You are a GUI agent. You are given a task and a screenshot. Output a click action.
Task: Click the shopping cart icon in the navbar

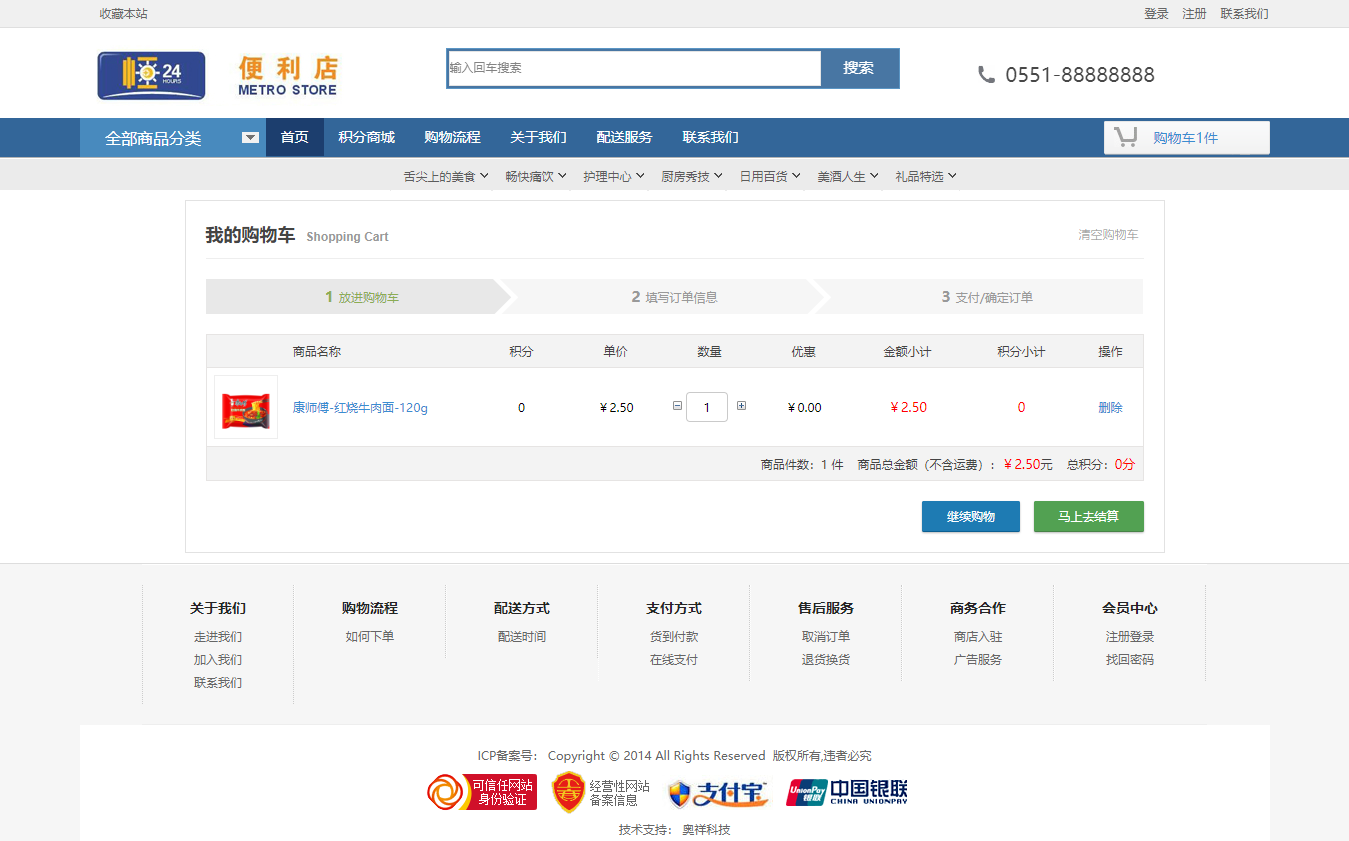[x=1126, y=138]
